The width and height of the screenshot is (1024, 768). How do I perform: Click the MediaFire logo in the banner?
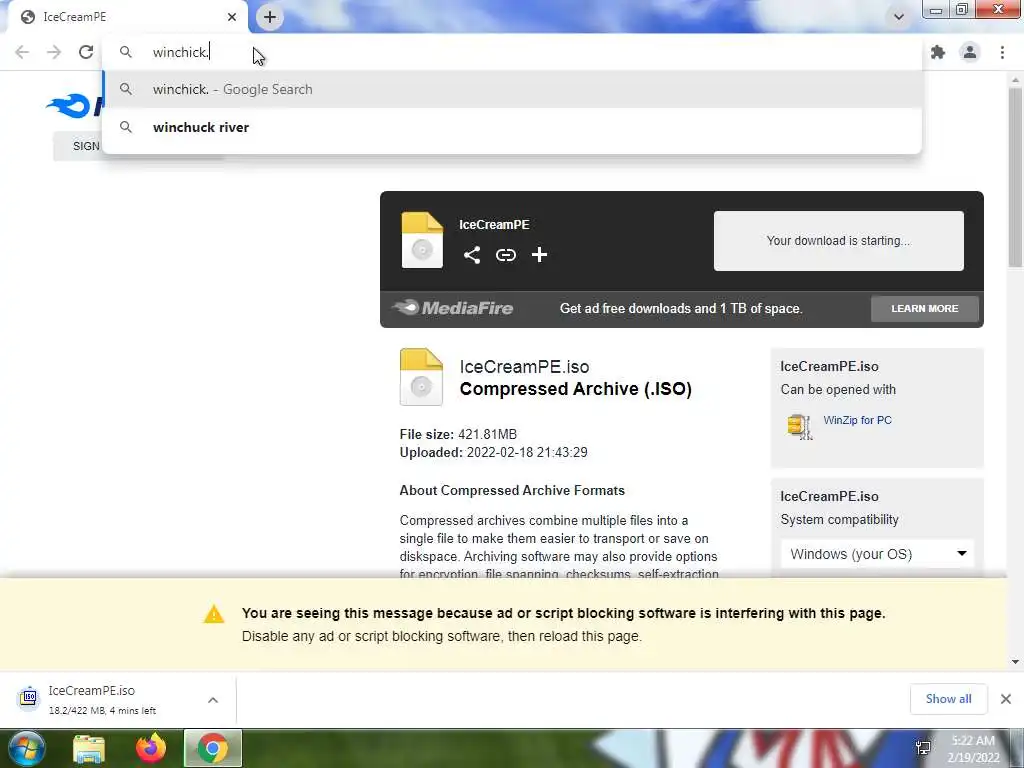[x=453, y=308]
